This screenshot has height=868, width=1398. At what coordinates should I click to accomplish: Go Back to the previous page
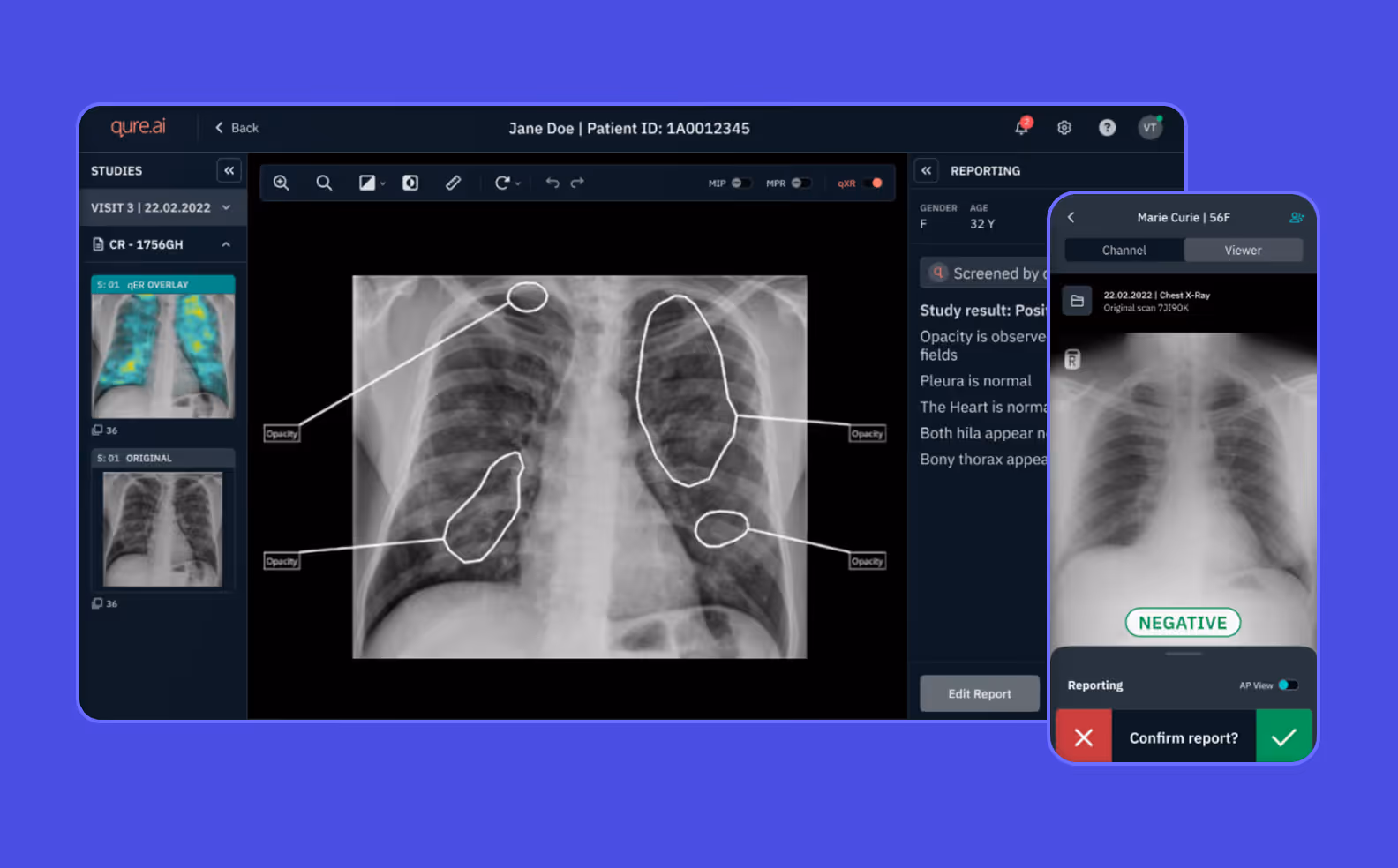(x=237, y=128)
